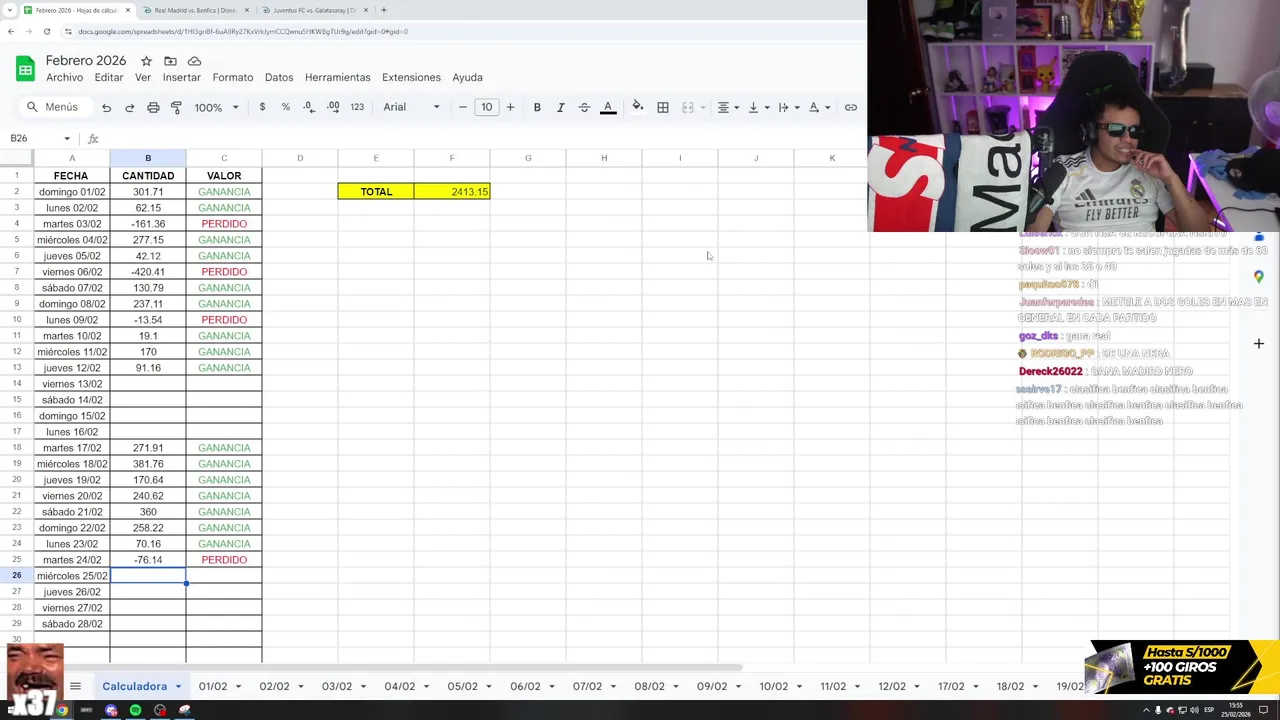1280x720 pixels.
Task: Select column B header
Action: 148,158
